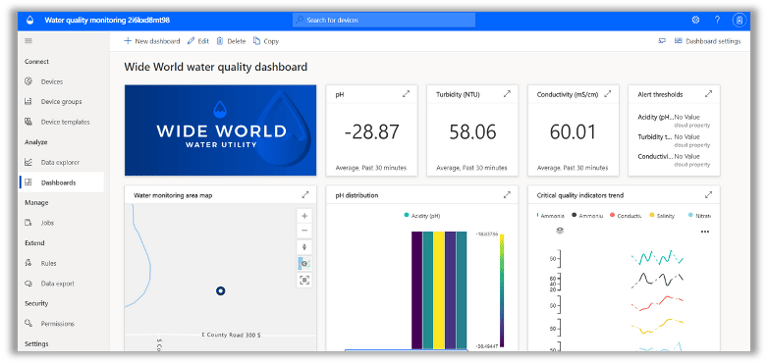Open the Permissions page
This screenshot has width=768, height=364.
point(57,323)
